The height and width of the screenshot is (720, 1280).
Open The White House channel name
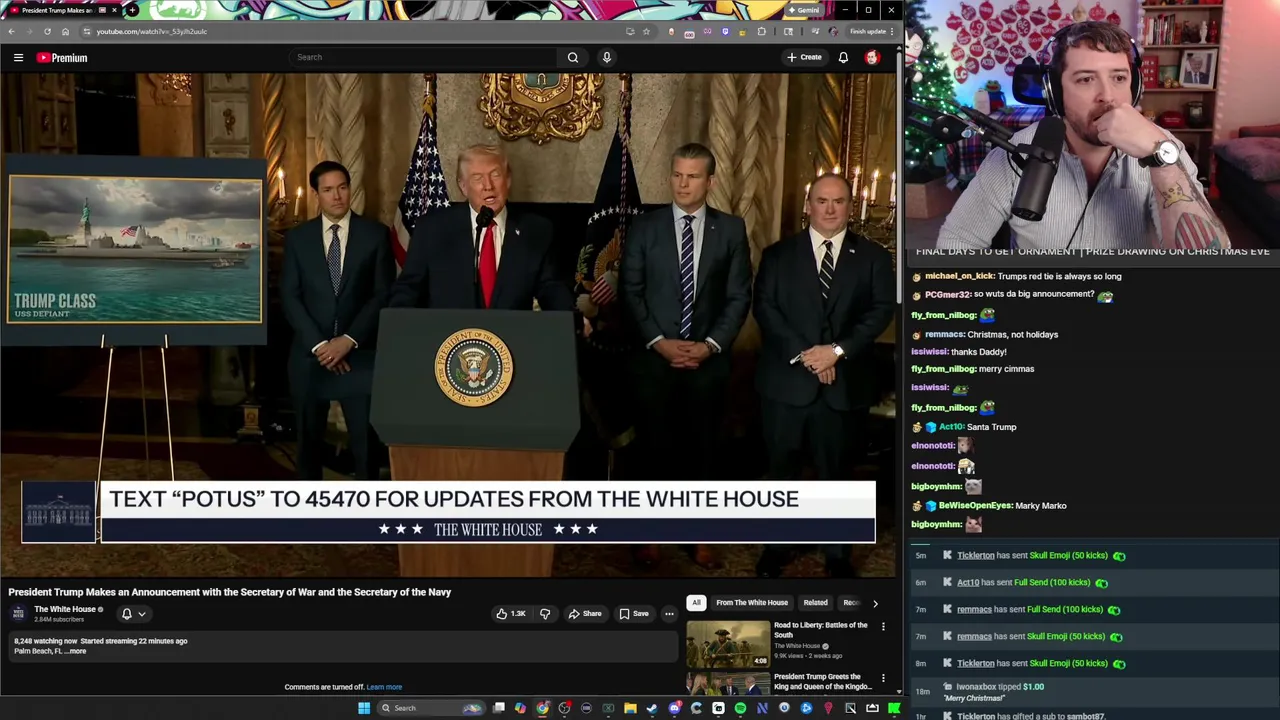pyautogui.click(x=65, y=609)
